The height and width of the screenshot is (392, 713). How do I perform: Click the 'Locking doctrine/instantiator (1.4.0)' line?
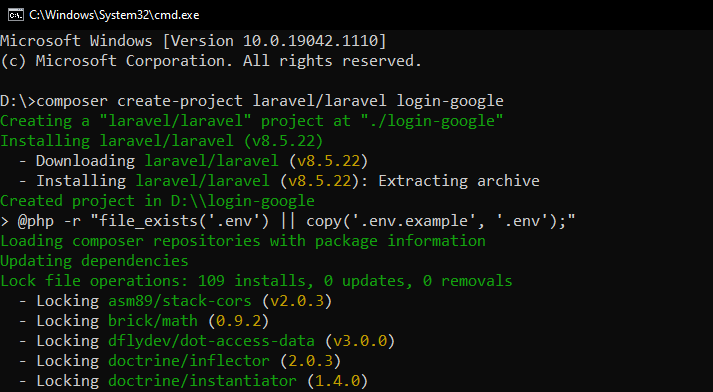[193, 381]
